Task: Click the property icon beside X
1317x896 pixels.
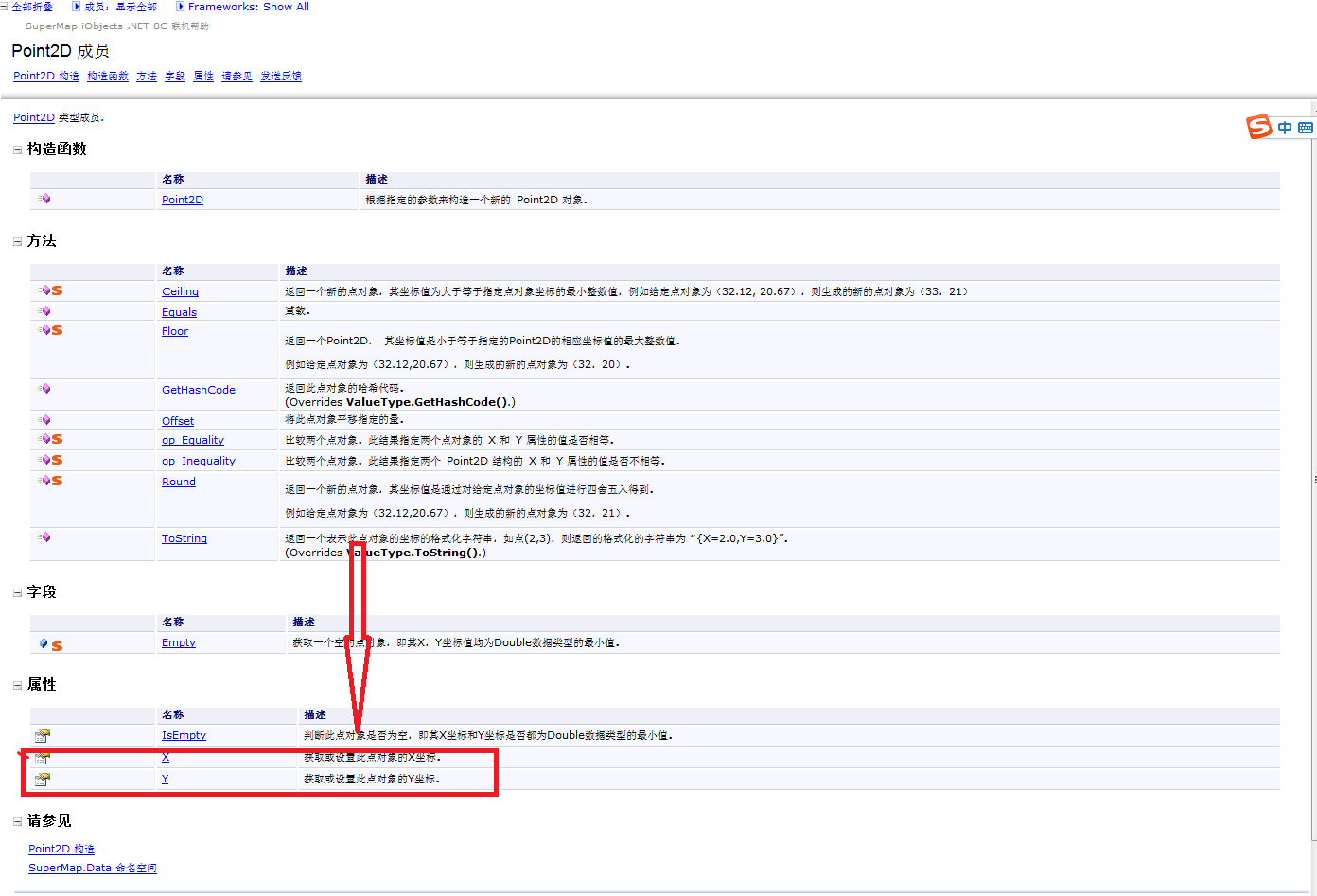Action: [43, 757]
